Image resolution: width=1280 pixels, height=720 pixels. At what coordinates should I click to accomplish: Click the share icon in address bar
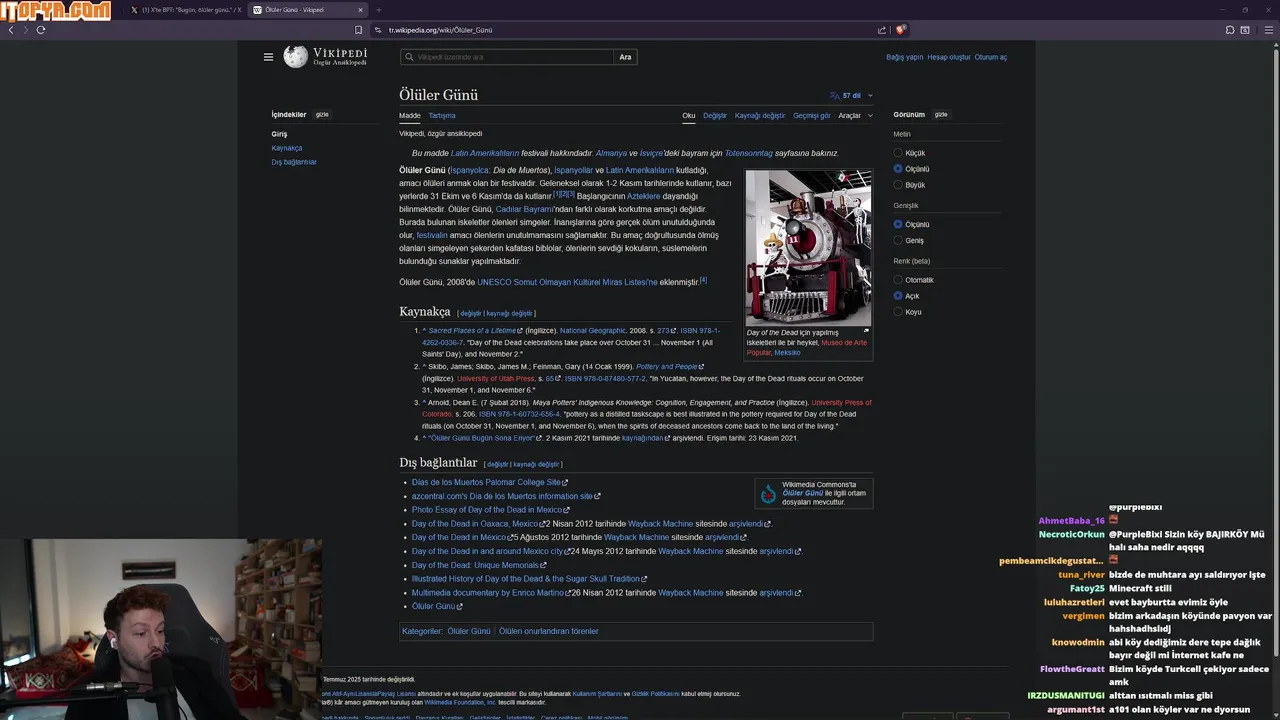pos(882,30)
